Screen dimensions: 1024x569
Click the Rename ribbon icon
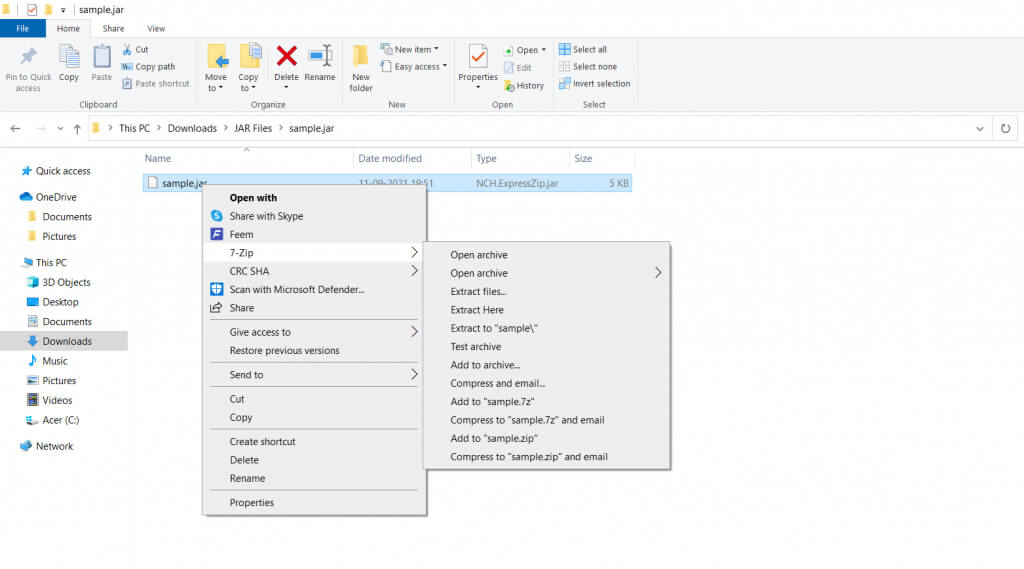[x=320, y=56]
